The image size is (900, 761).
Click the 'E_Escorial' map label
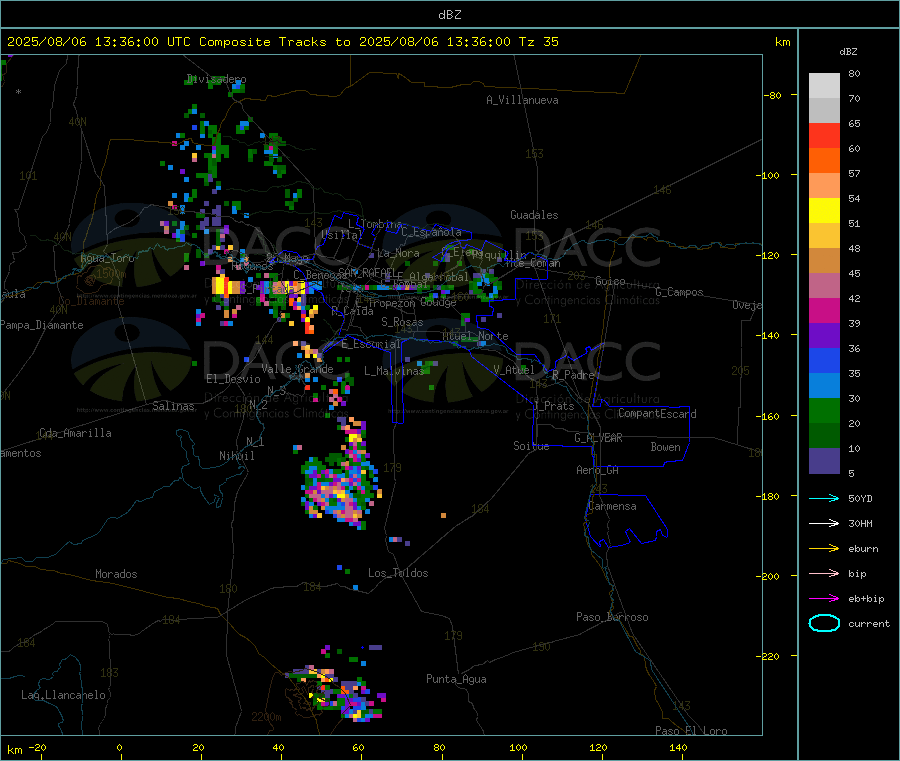[x=371, y=344]
